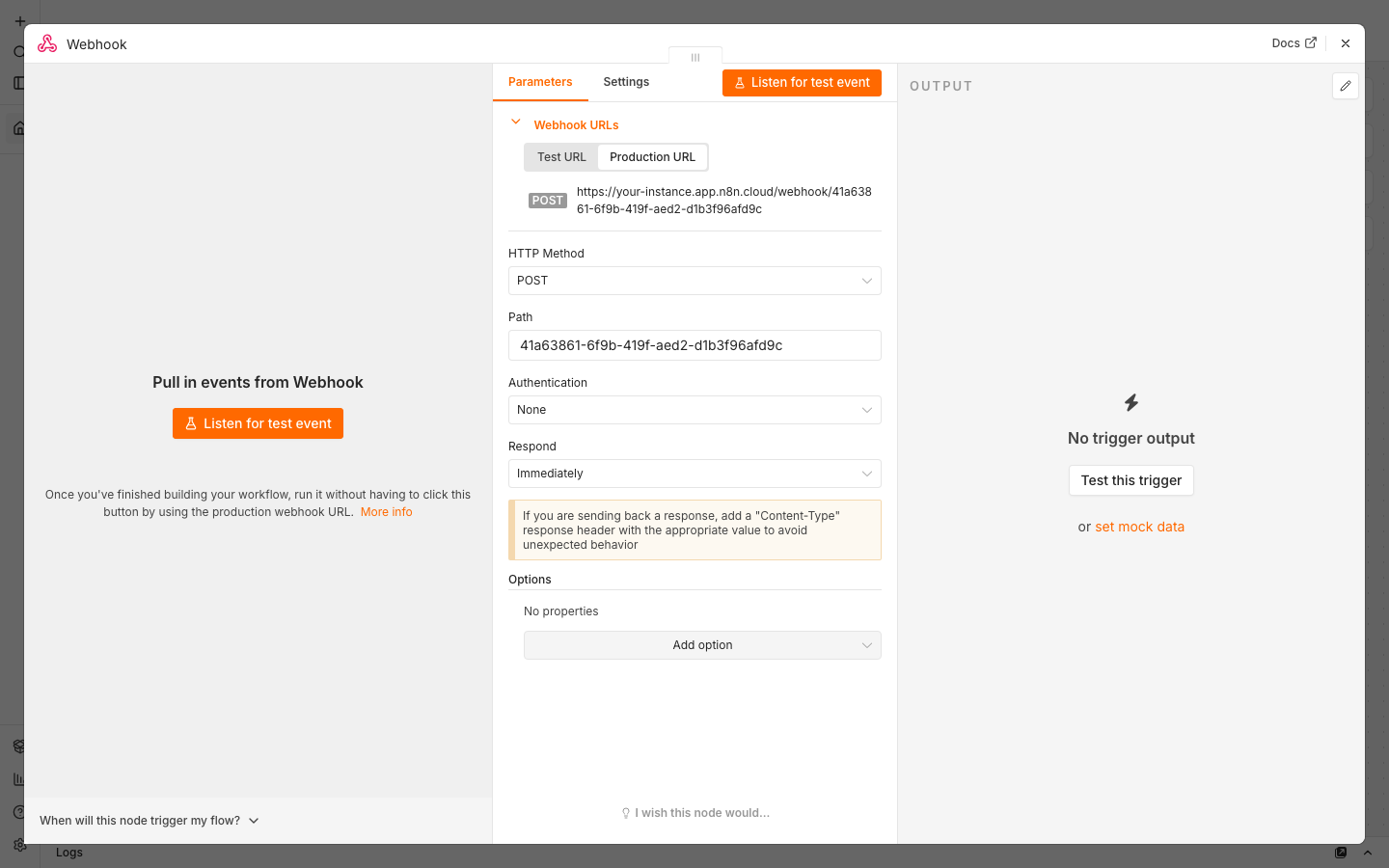Image resolution: width=1389 pixels, height=868 pixels.
Task: Click the Path input field
Action: (694, 345)
